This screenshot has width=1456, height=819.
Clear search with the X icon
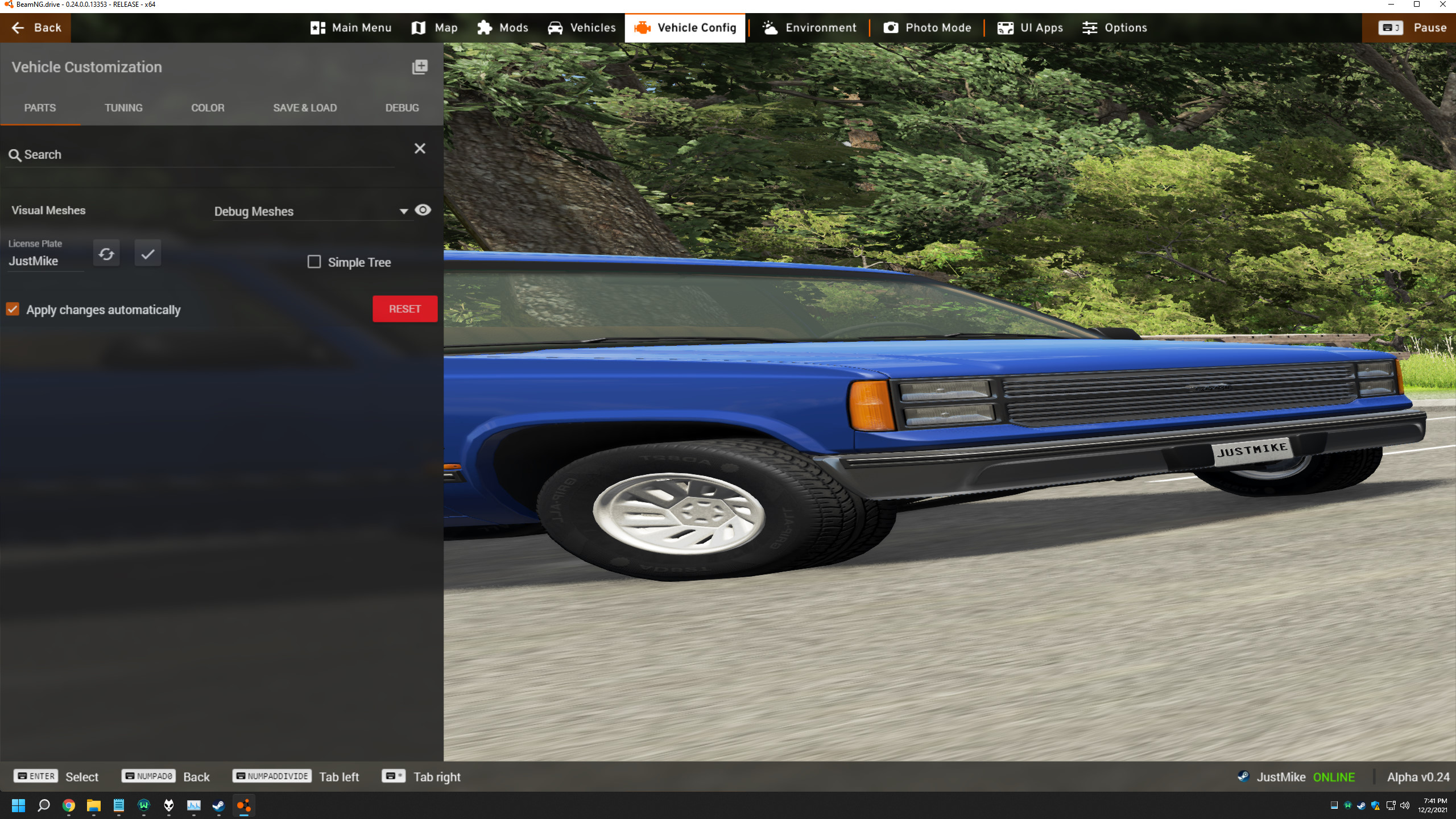coord(420,148)
